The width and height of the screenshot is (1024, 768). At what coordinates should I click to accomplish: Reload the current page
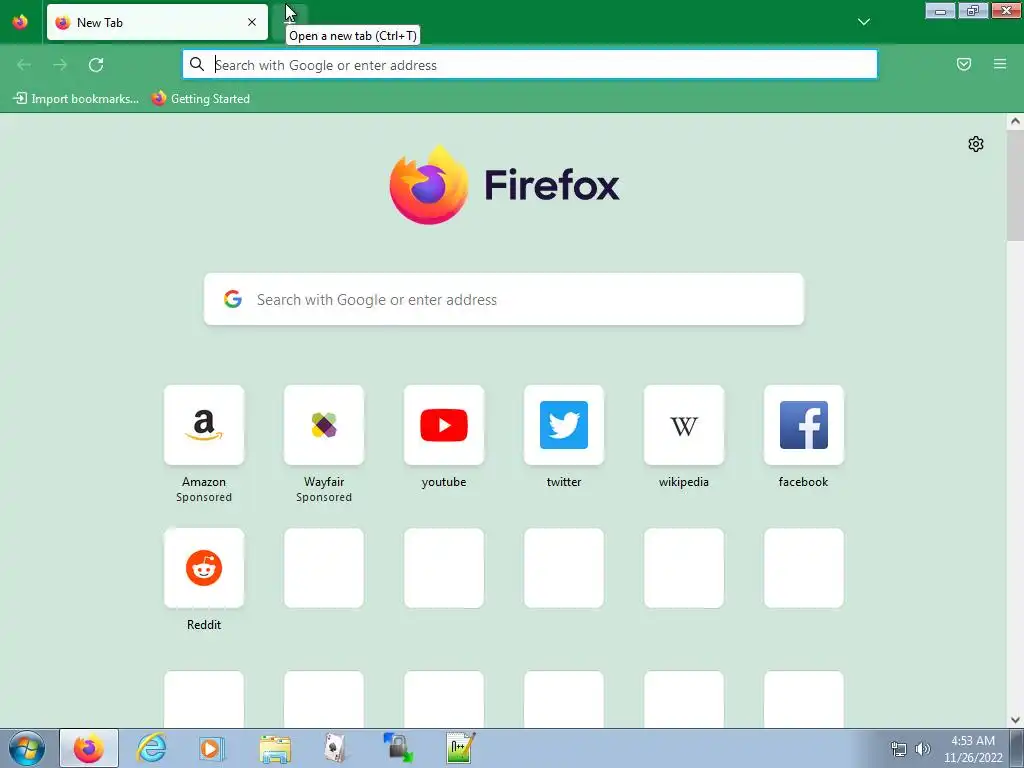[x=96, y=65]
